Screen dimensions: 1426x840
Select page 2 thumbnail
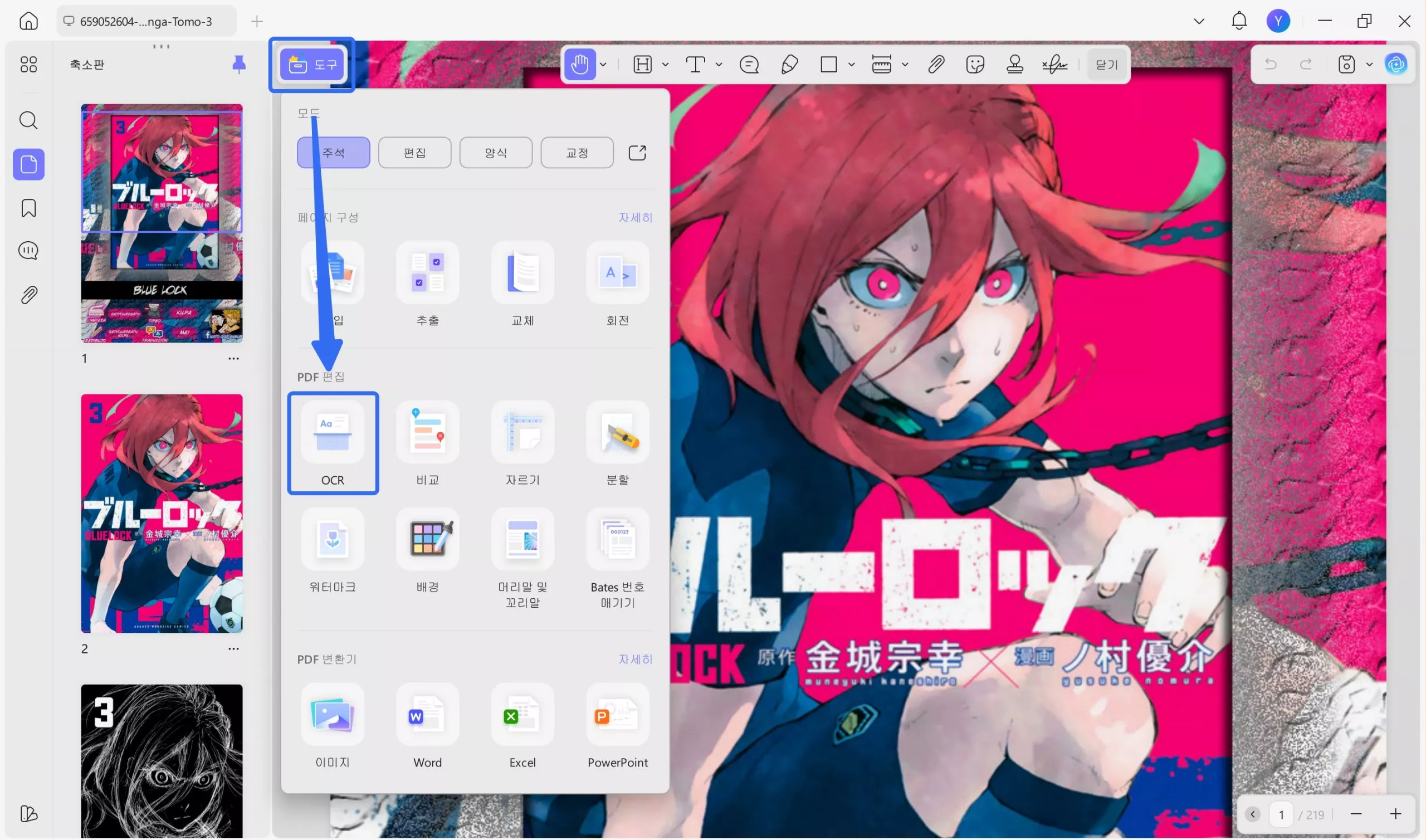162,514
